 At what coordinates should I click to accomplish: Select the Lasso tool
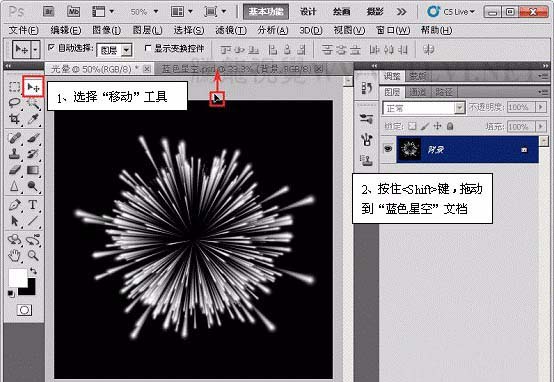tap(14, 103)
